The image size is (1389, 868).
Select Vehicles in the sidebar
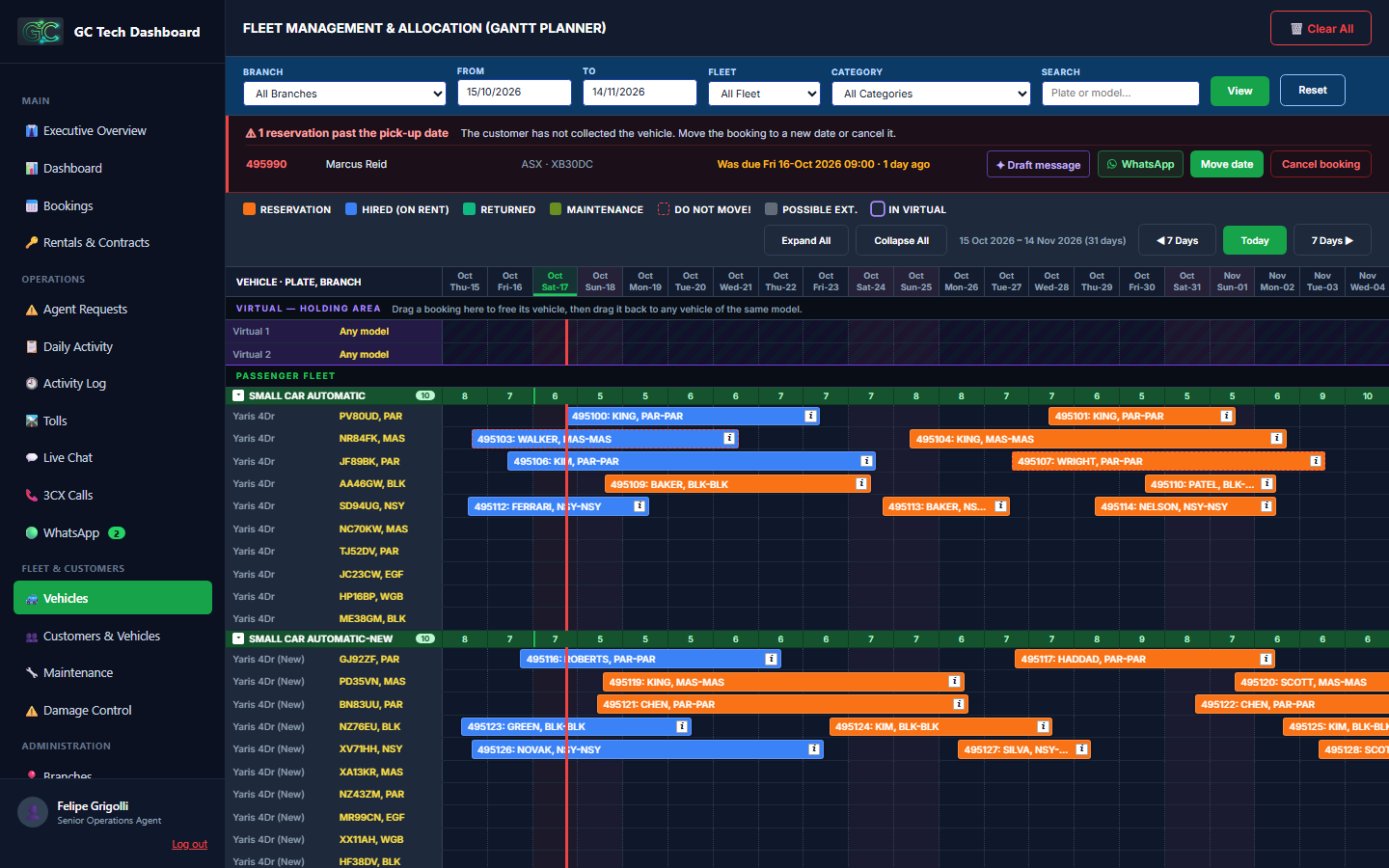tap(113, 598)
